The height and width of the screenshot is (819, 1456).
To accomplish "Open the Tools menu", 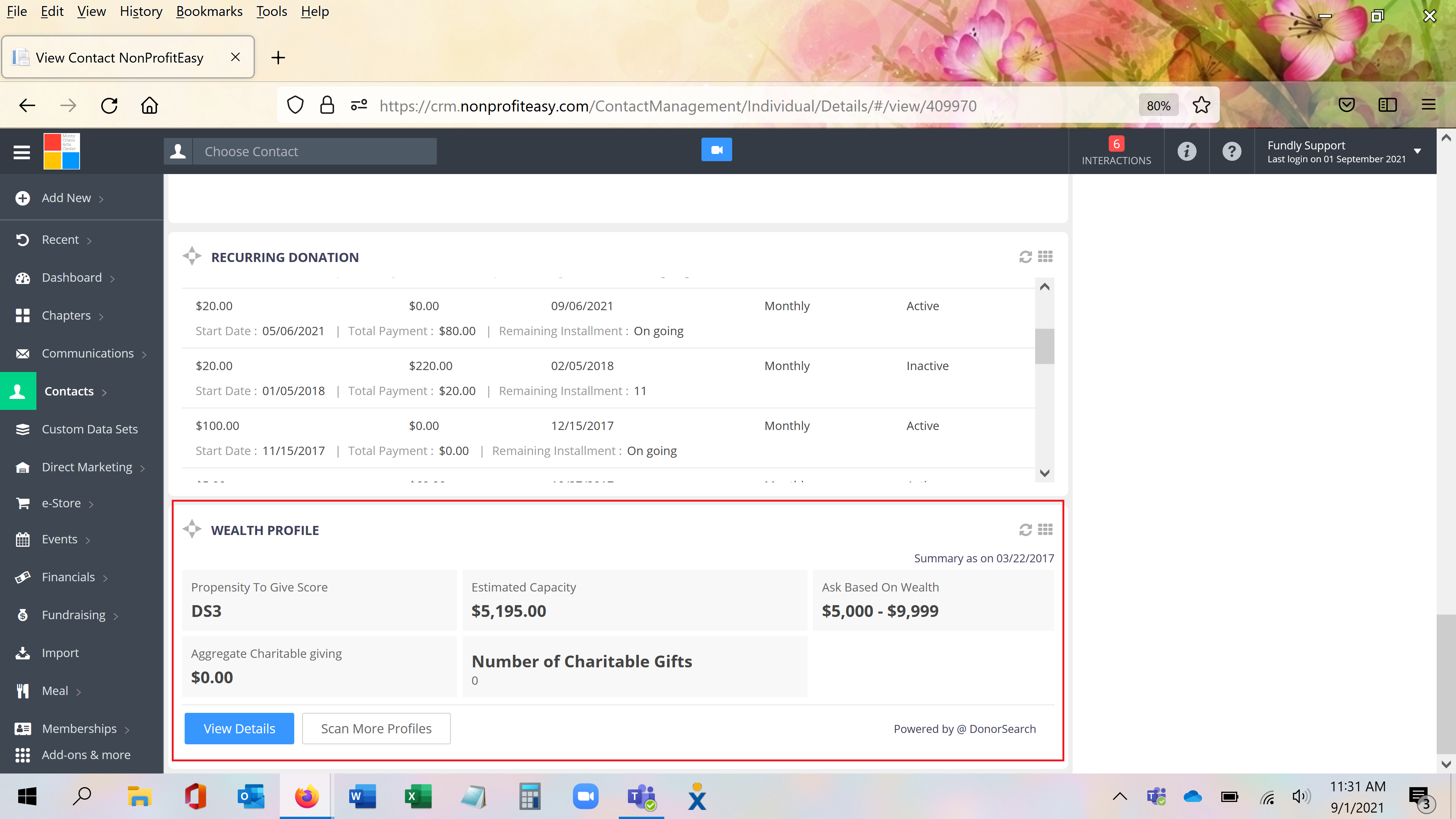I will (x=271, y=11).
